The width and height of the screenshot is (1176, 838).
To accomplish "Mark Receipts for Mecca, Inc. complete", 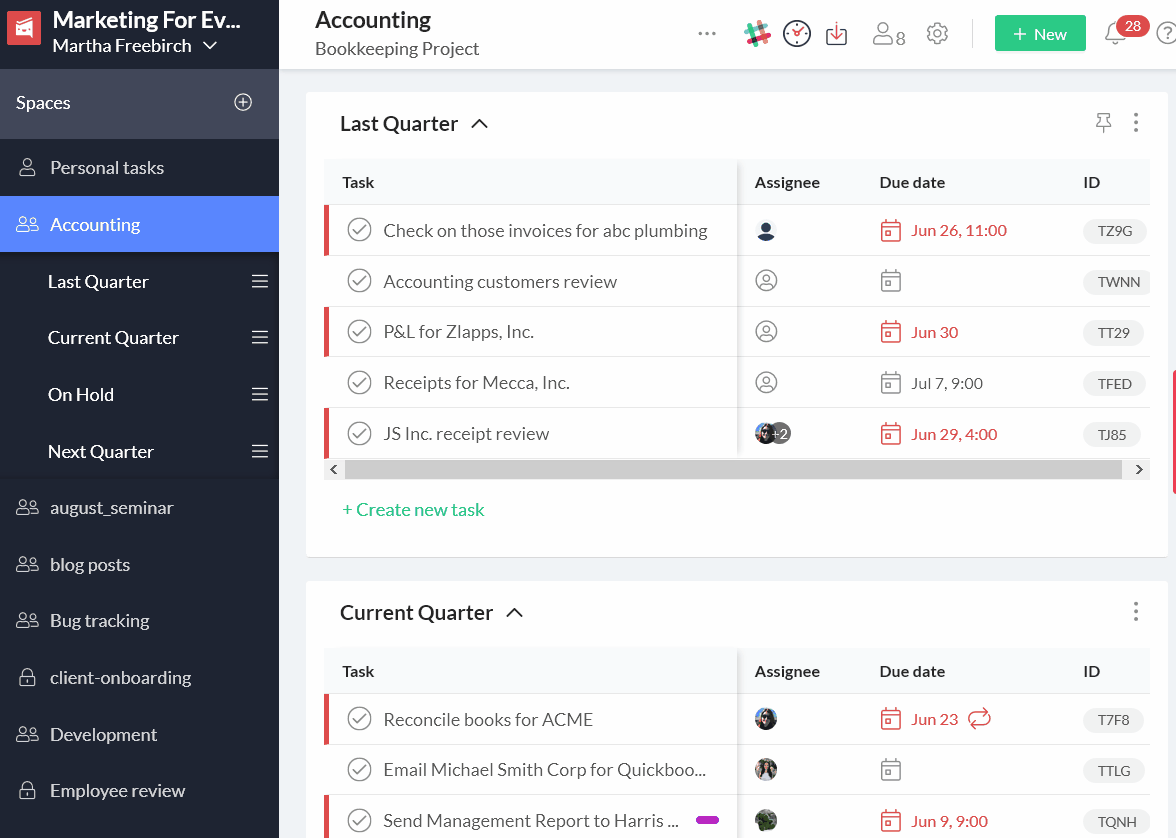I will pos(359,382).
